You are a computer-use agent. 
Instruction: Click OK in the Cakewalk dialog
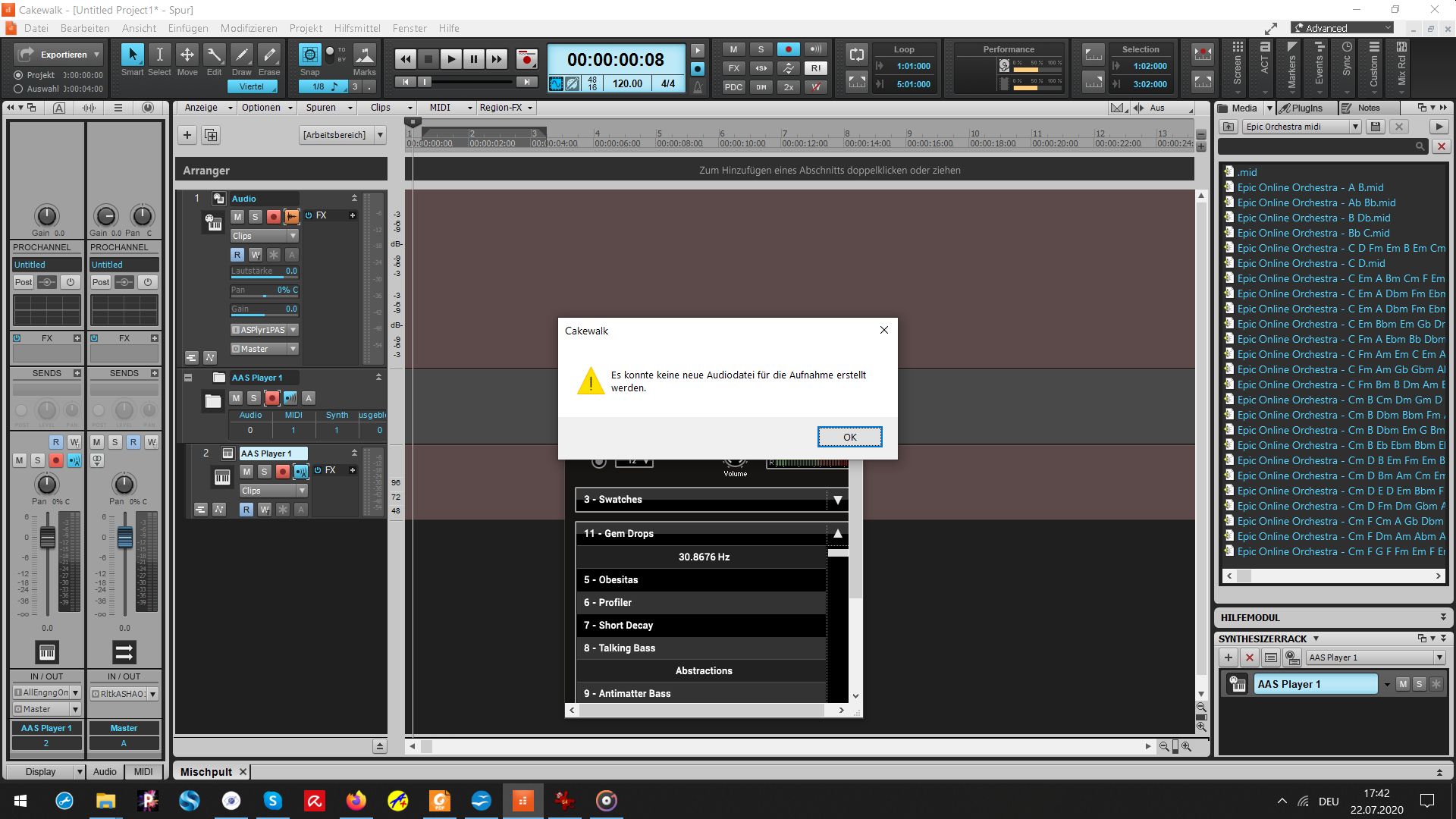(849, 437)
